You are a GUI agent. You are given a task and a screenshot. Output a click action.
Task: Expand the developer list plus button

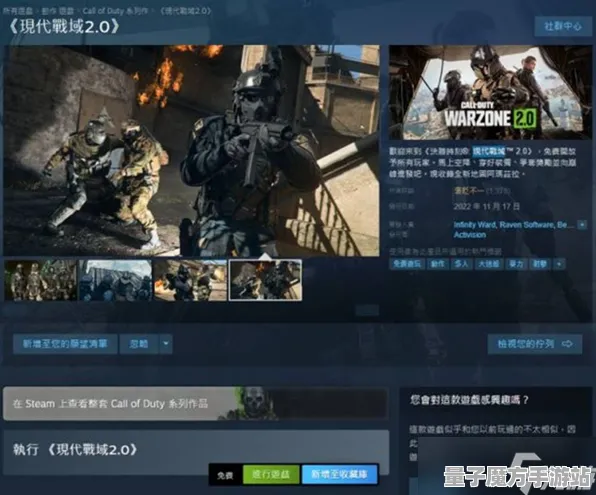[582, 225]
